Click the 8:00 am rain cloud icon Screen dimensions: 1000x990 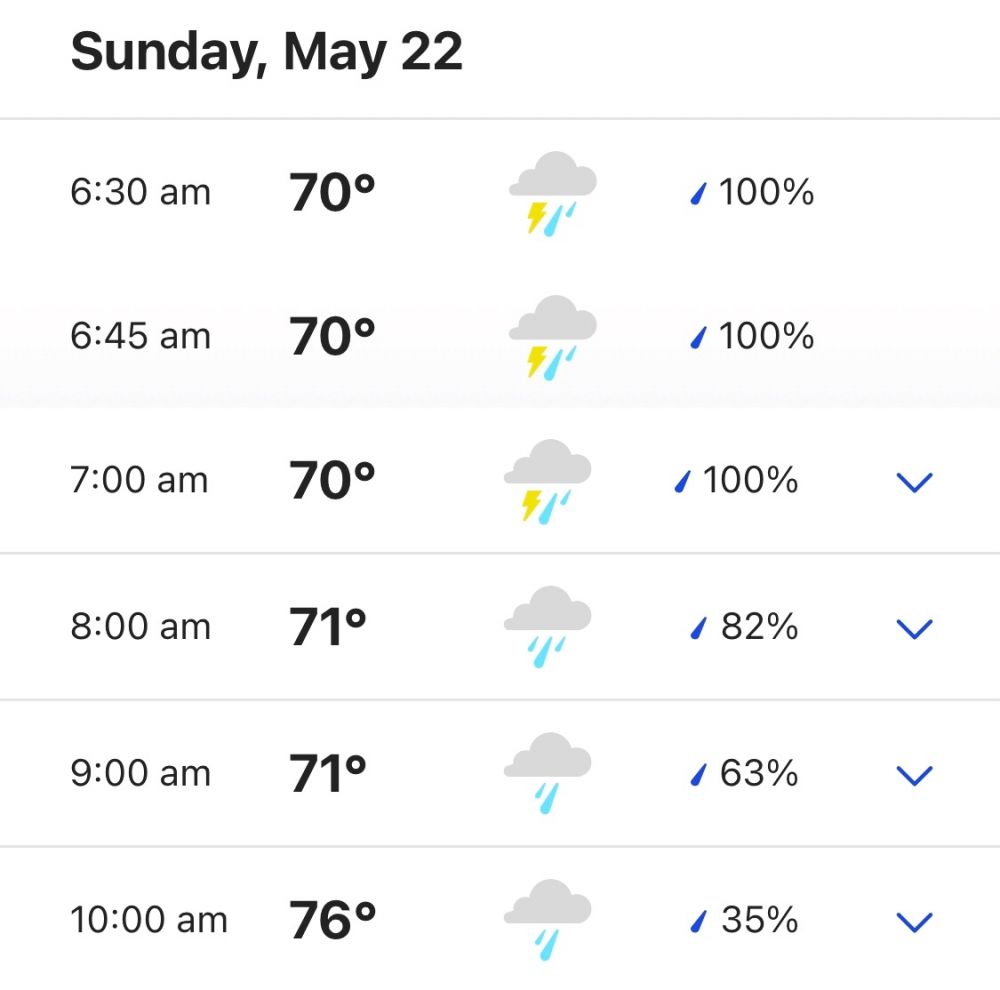pos(547,627)
